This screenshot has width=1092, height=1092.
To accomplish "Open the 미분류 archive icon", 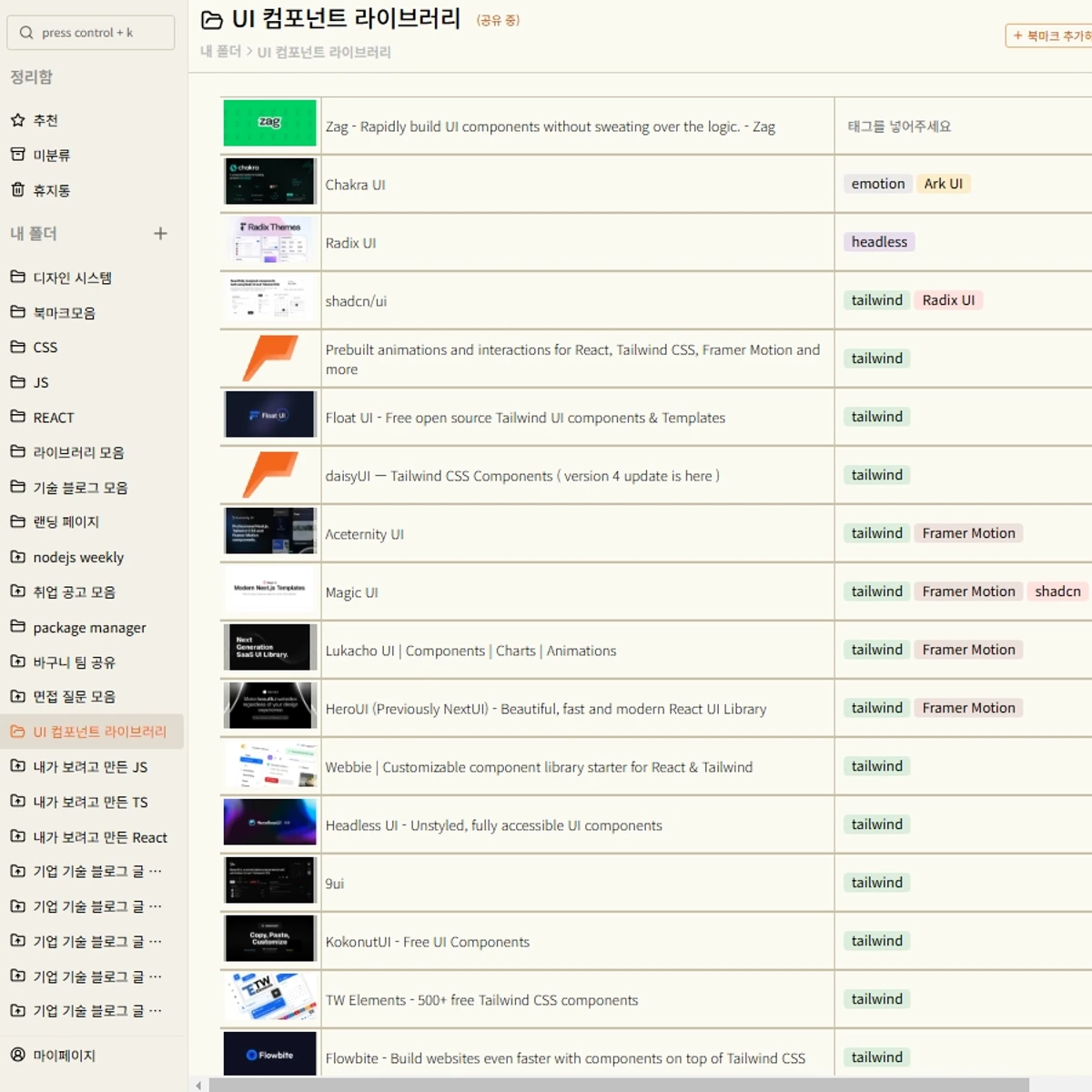I will coord(17,155).
